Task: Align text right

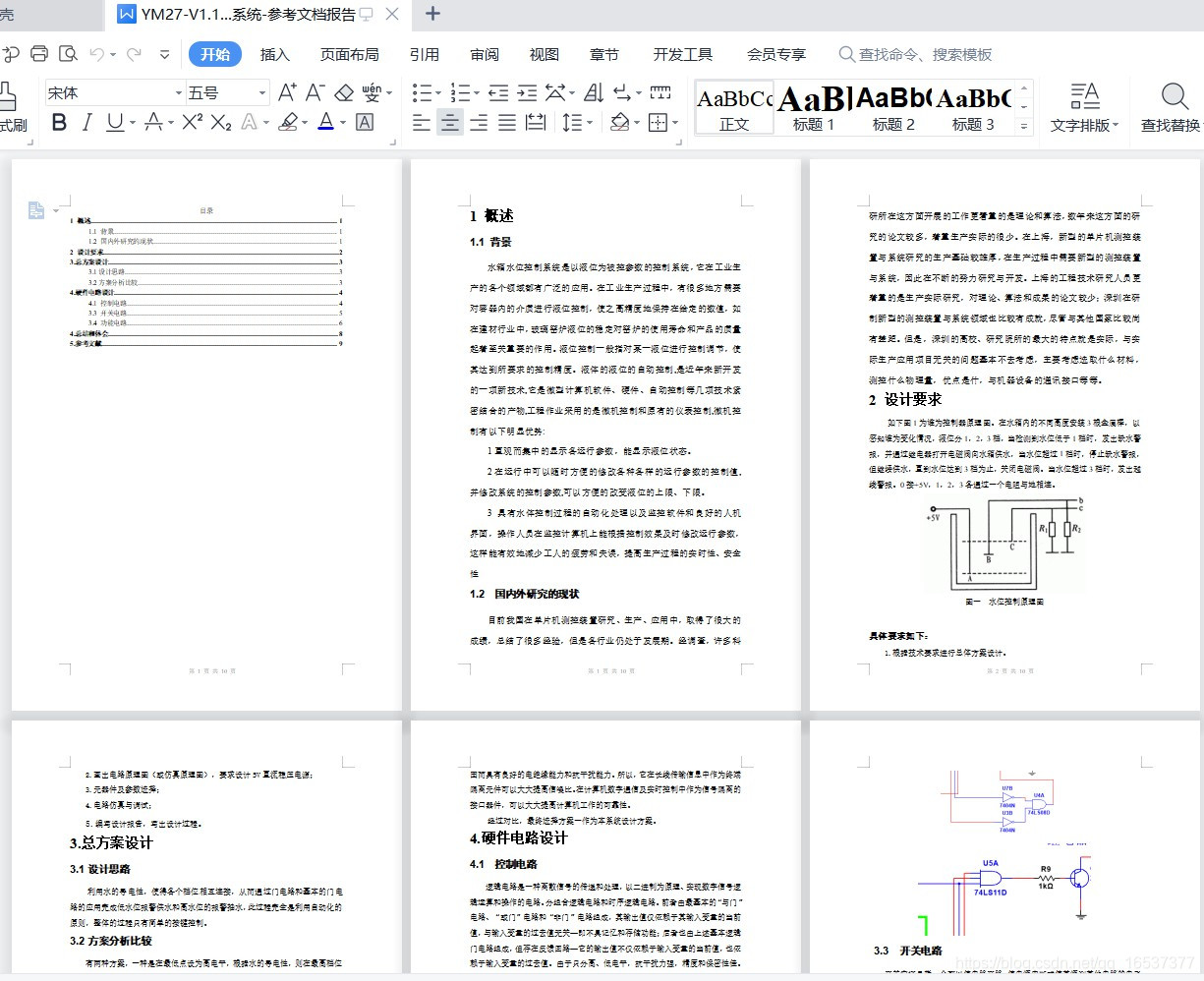Action: pos(479,122)
